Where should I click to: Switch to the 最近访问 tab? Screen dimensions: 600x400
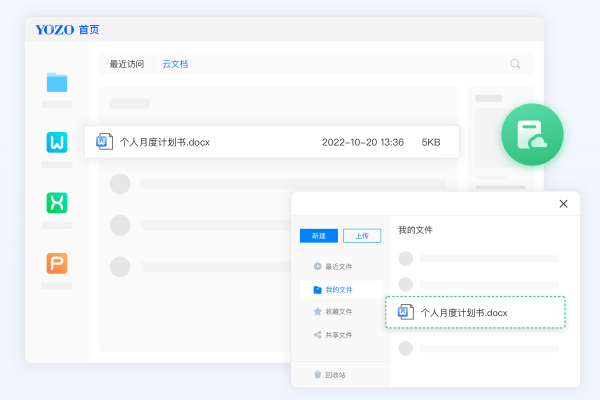126,64
